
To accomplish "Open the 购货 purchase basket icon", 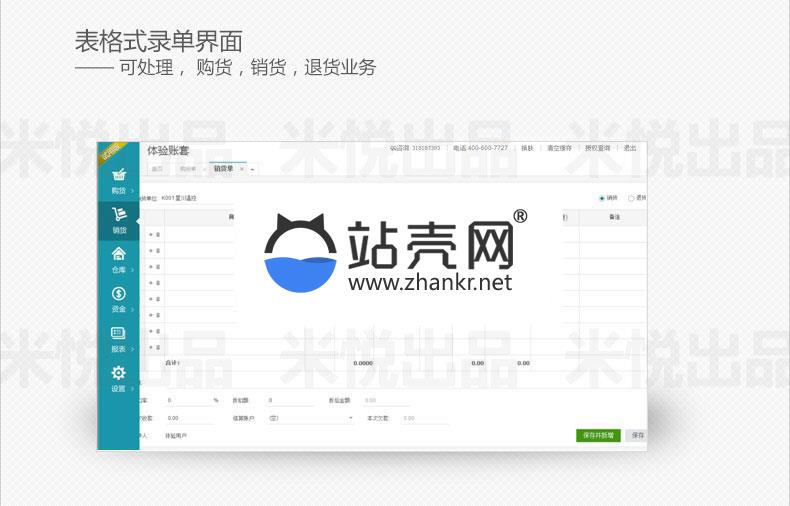I will pos(118,175).
